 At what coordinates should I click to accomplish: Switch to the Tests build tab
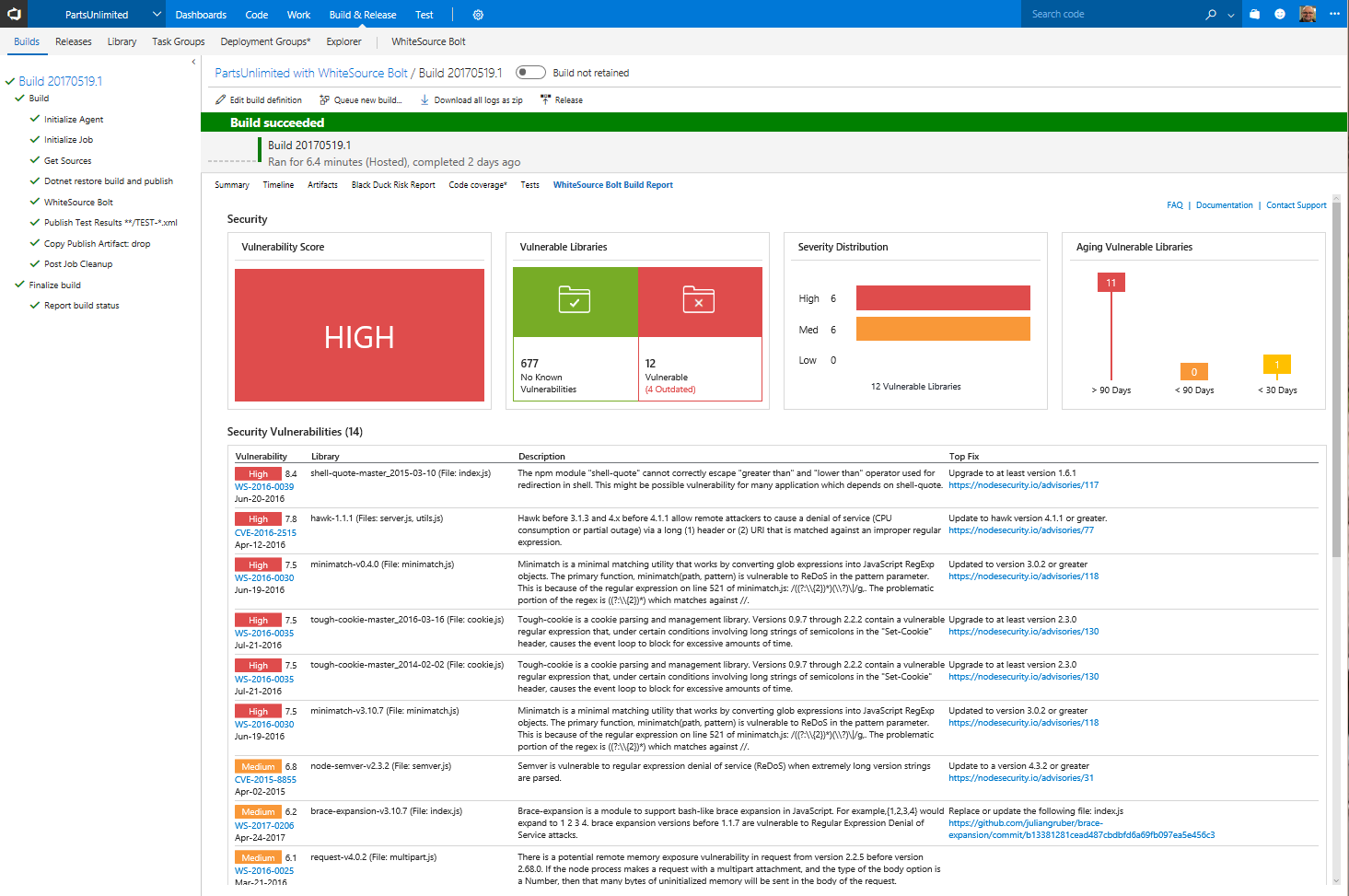click(x=529, y=185)
